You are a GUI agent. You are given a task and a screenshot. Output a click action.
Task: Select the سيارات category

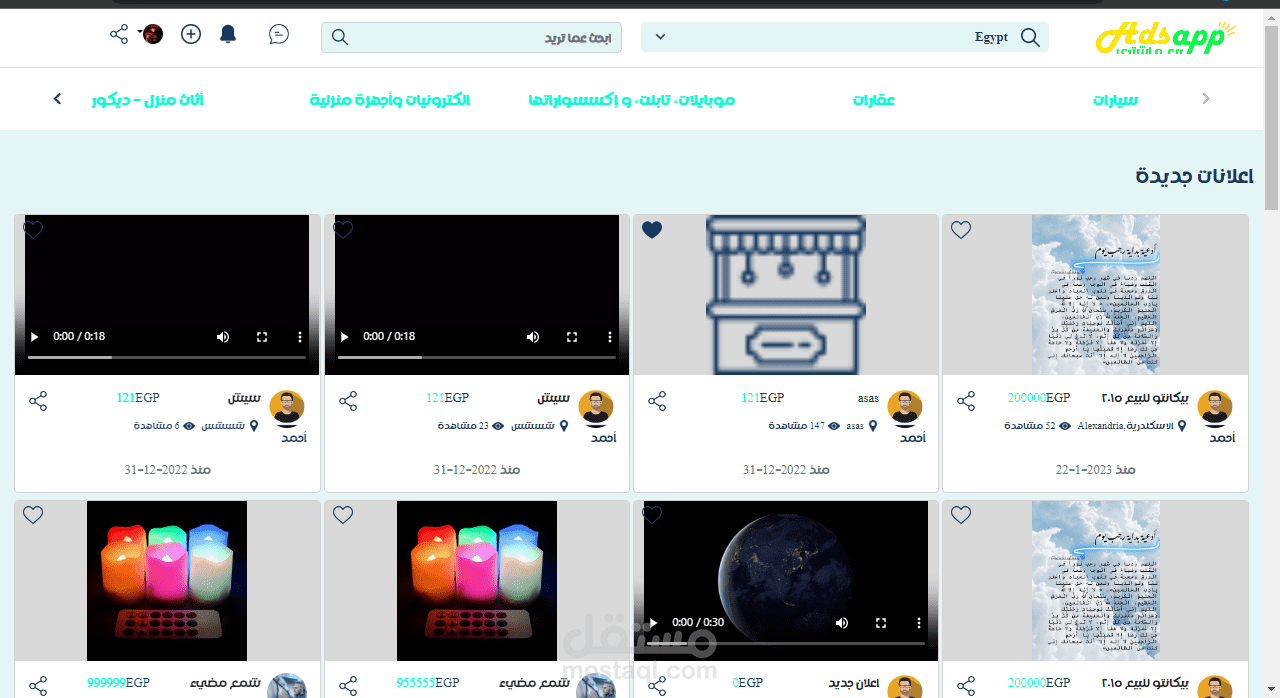click(x=1115, y=100)
